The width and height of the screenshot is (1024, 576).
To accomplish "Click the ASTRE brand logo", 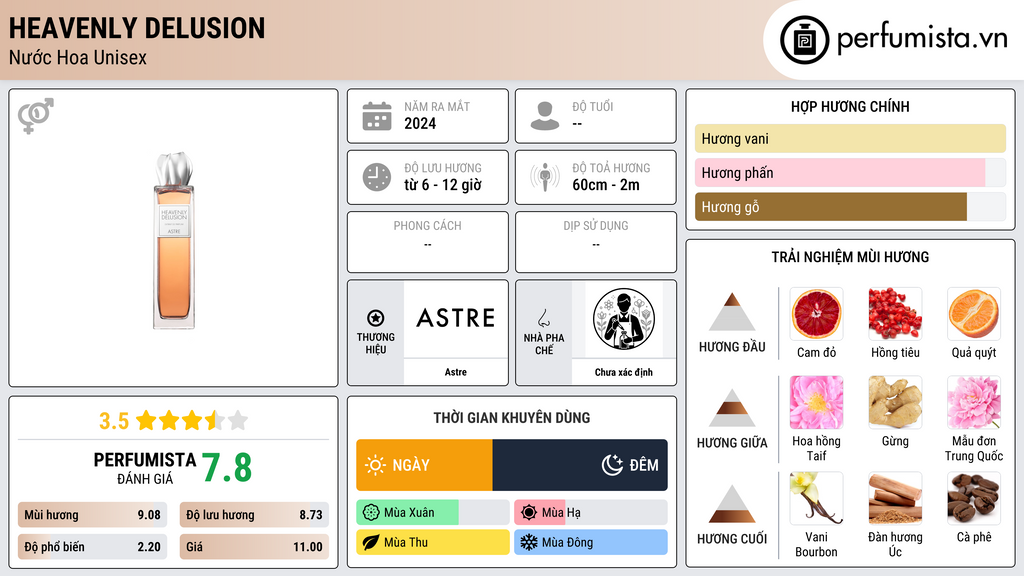I will (456, 319).
